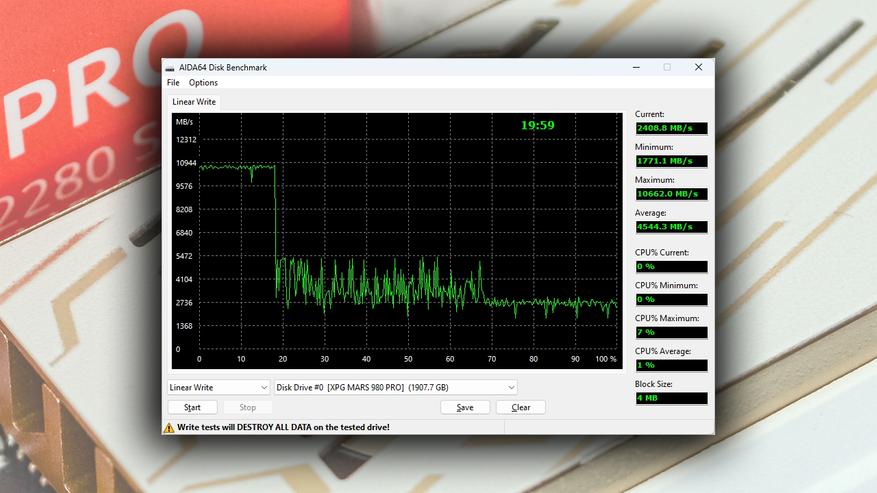Close the AIDA64 Disk Benchmark window
The image size is (877, 493).
(699, 67)
